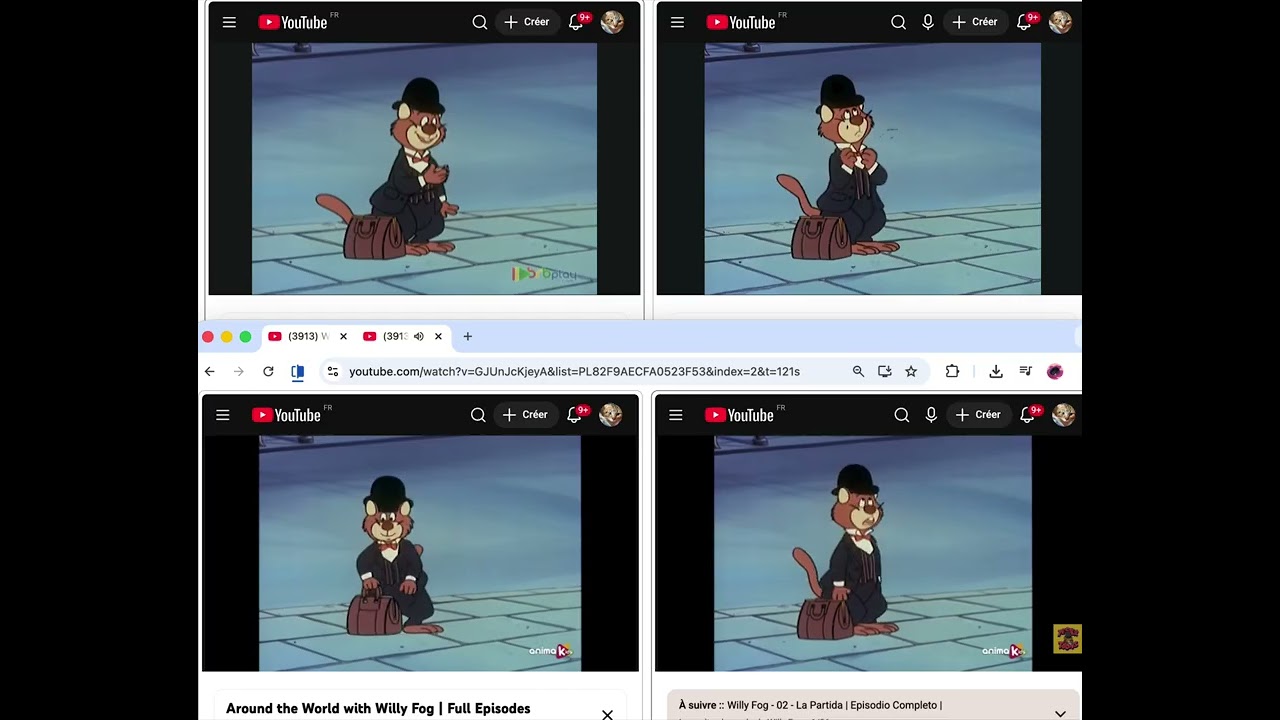Click the microphone voice search in the top-right pane

[x=928, y=22]
